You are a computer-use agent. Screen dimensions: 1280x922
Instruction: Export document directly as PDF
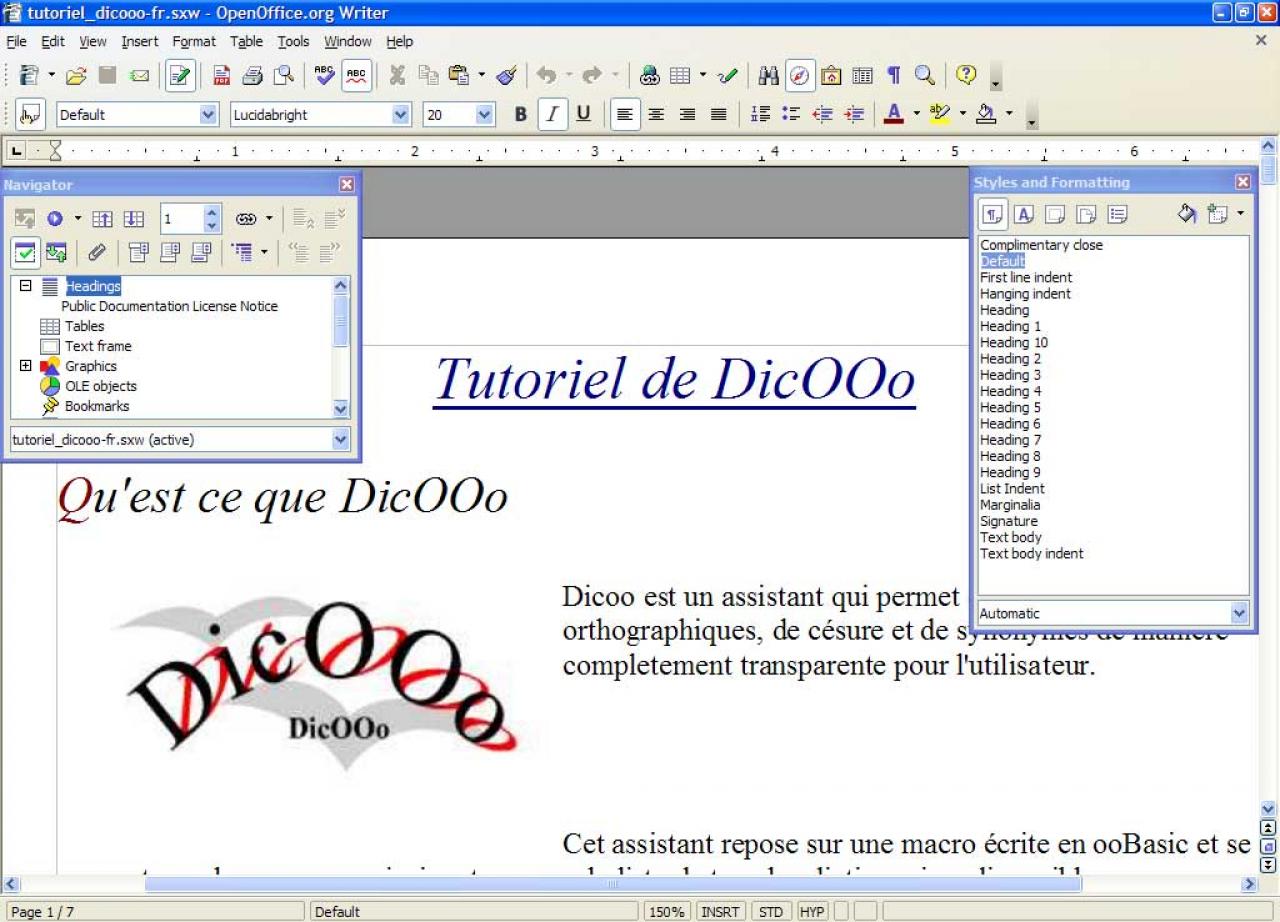coord(221,75)
